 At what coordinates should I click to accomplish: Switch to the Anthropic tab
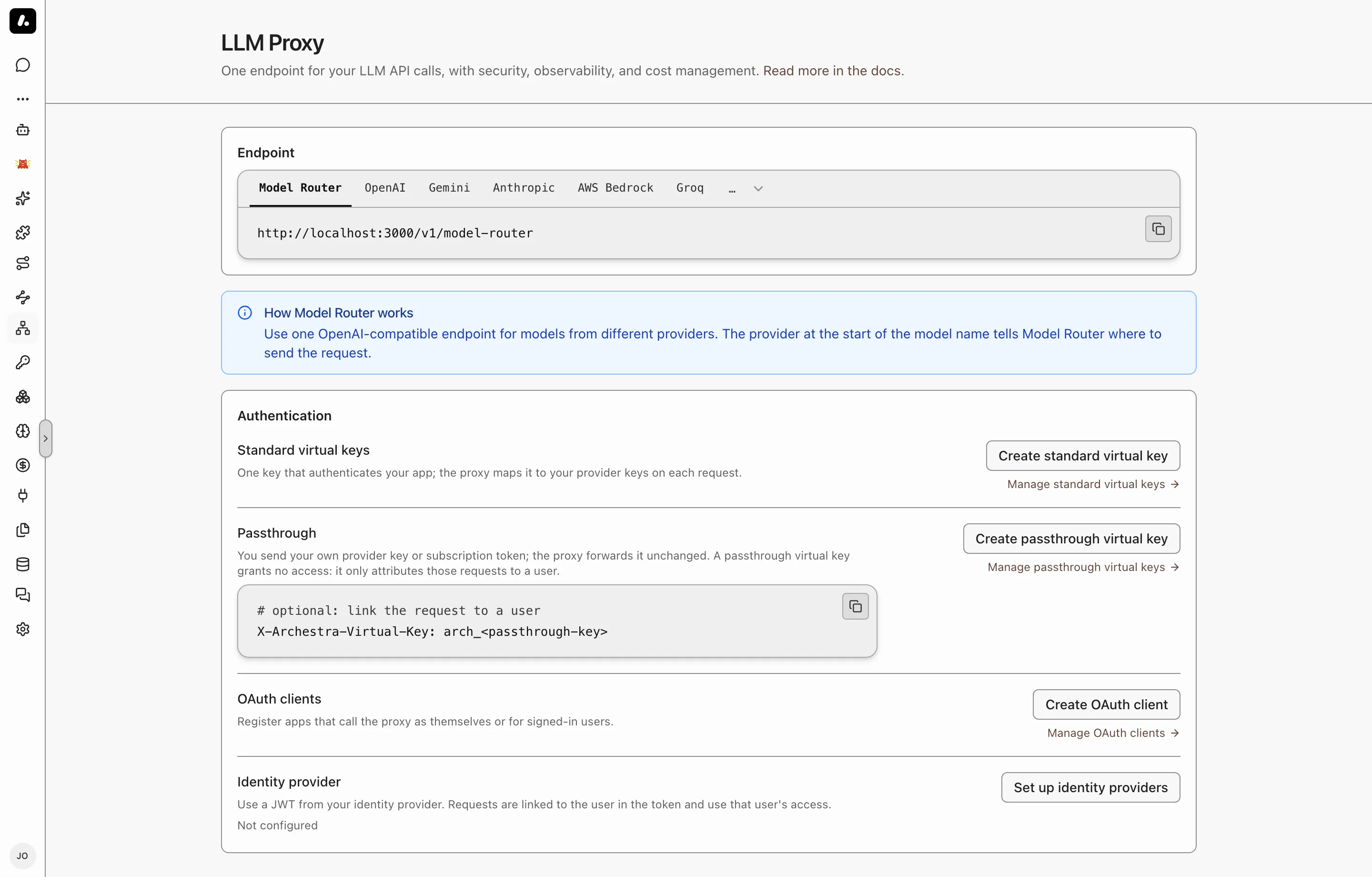(x=524, y=188)
